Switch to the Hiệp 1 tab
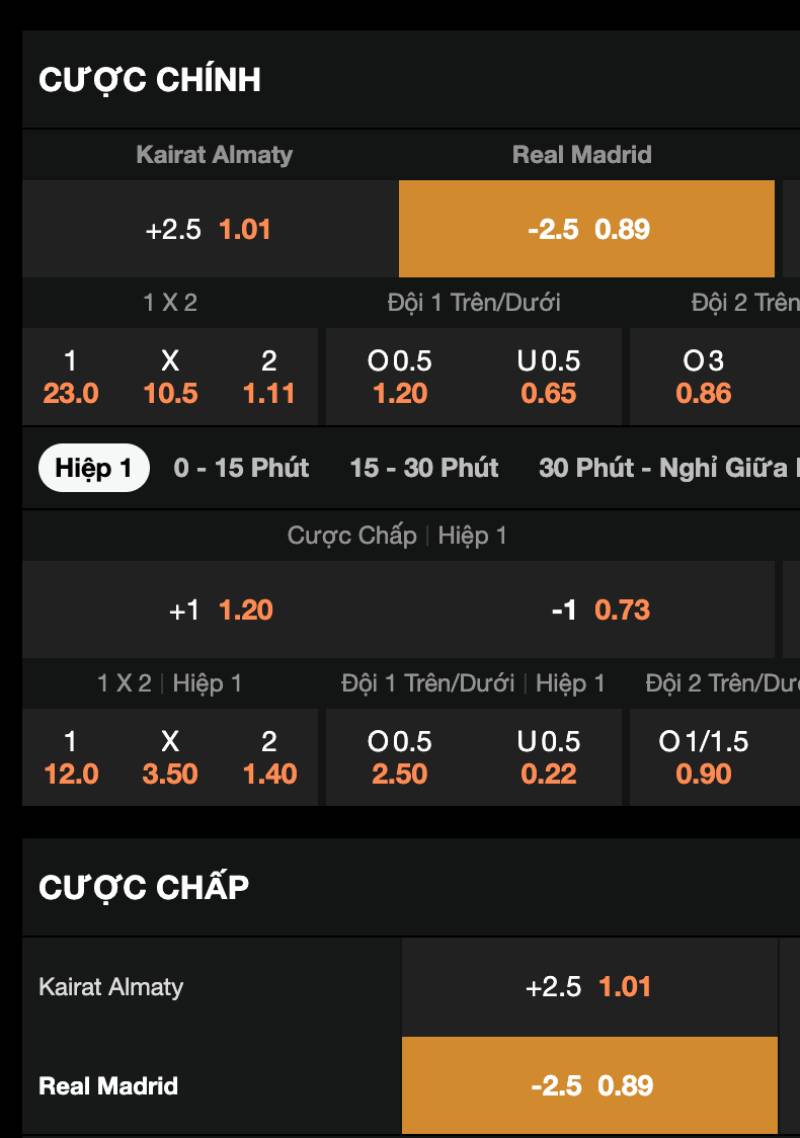 coord(94,468)
